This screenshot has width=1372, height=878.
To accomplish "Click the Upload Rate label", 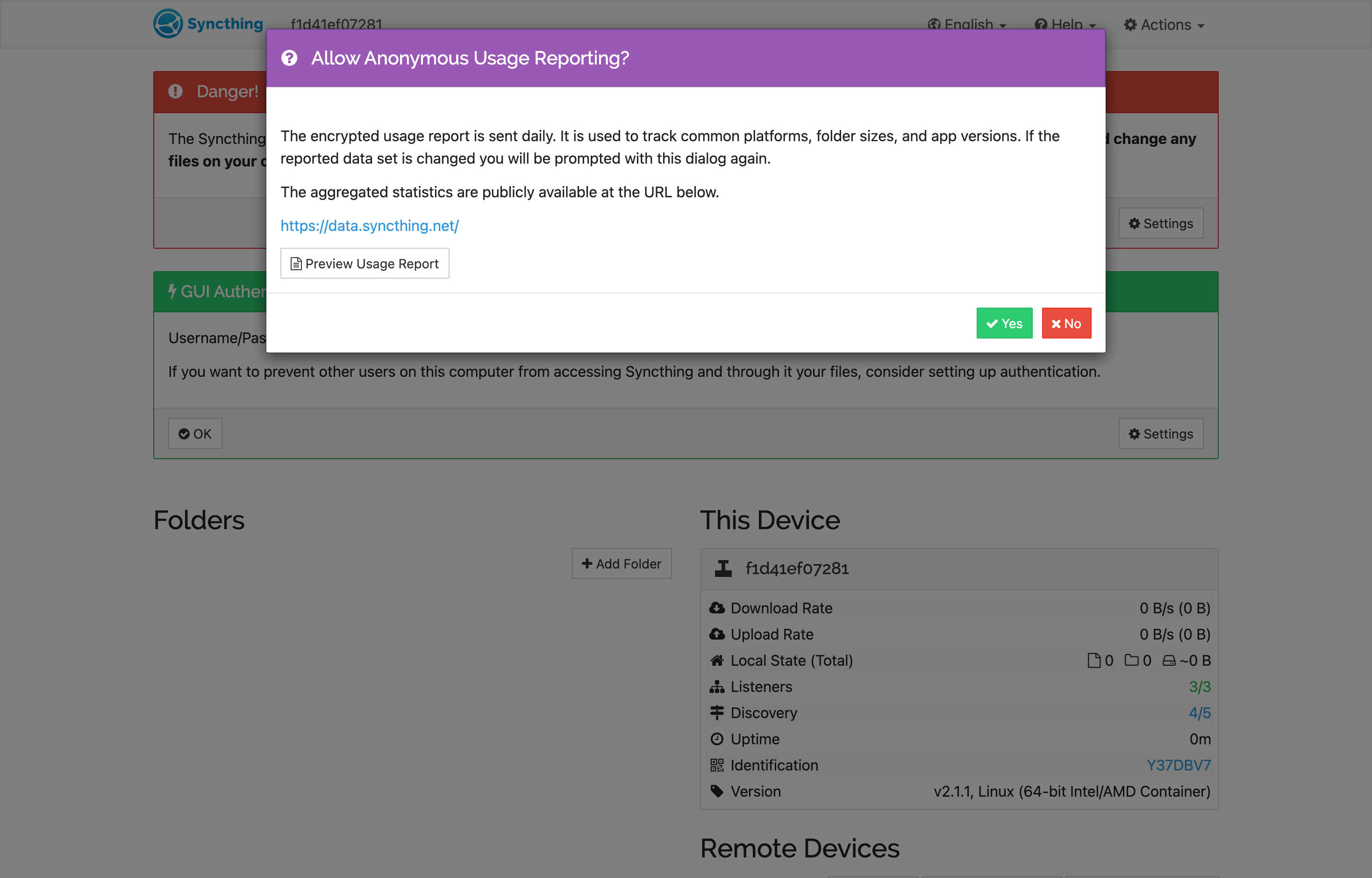I will 772,634.
